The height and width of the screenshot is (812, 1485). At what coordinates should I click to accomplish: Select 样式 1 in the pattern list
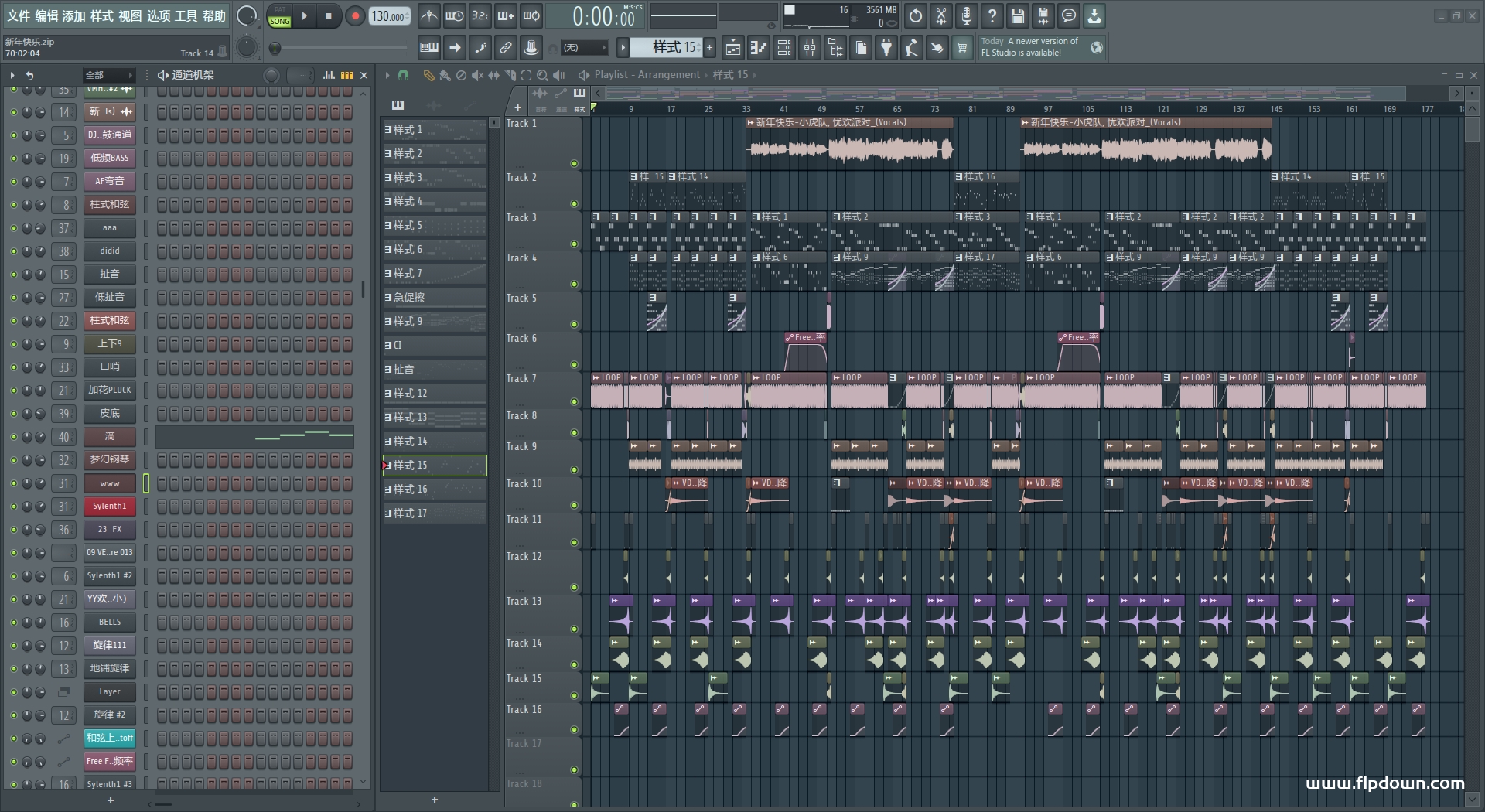click(435, 130)
